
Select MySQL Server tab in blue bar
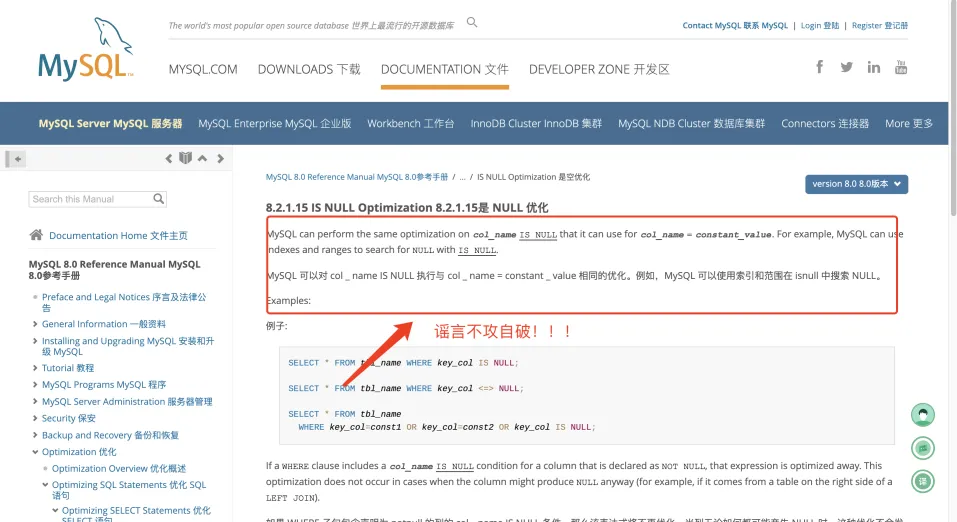point(110,123)
